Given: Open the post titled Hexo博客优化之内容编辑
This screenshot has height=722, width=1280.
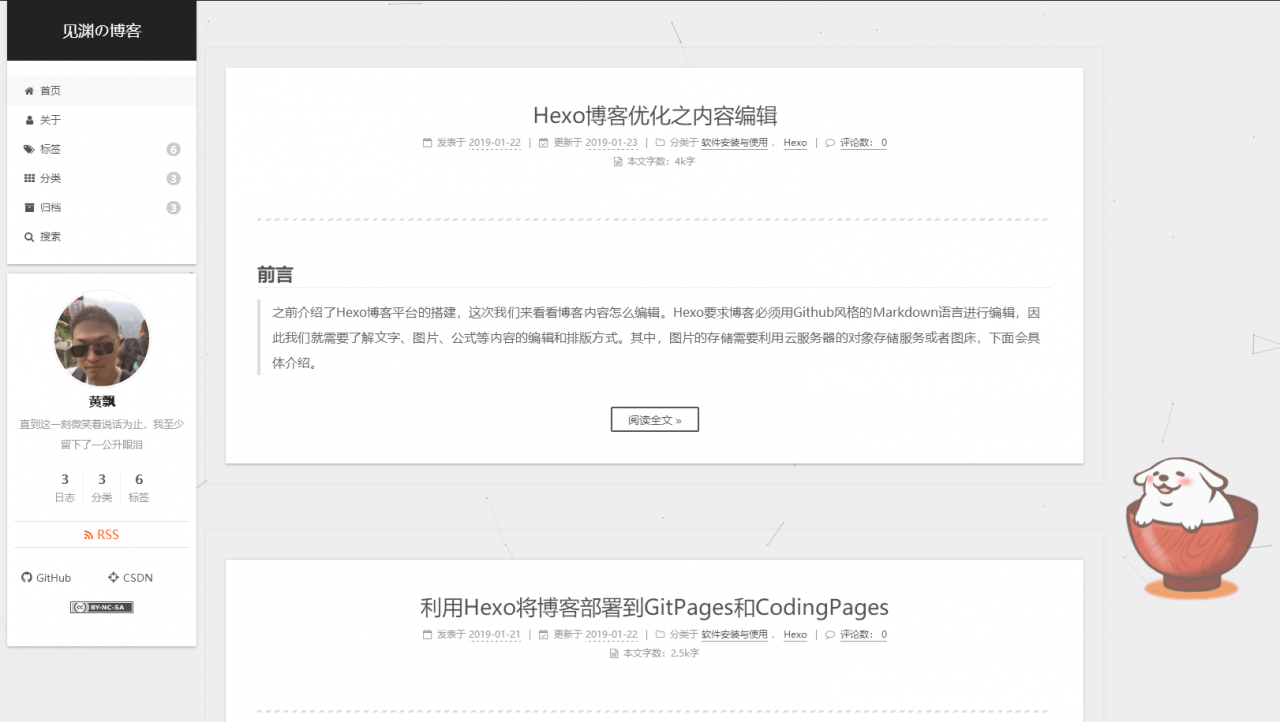Looking at the screenshot, I should [655, 115].
